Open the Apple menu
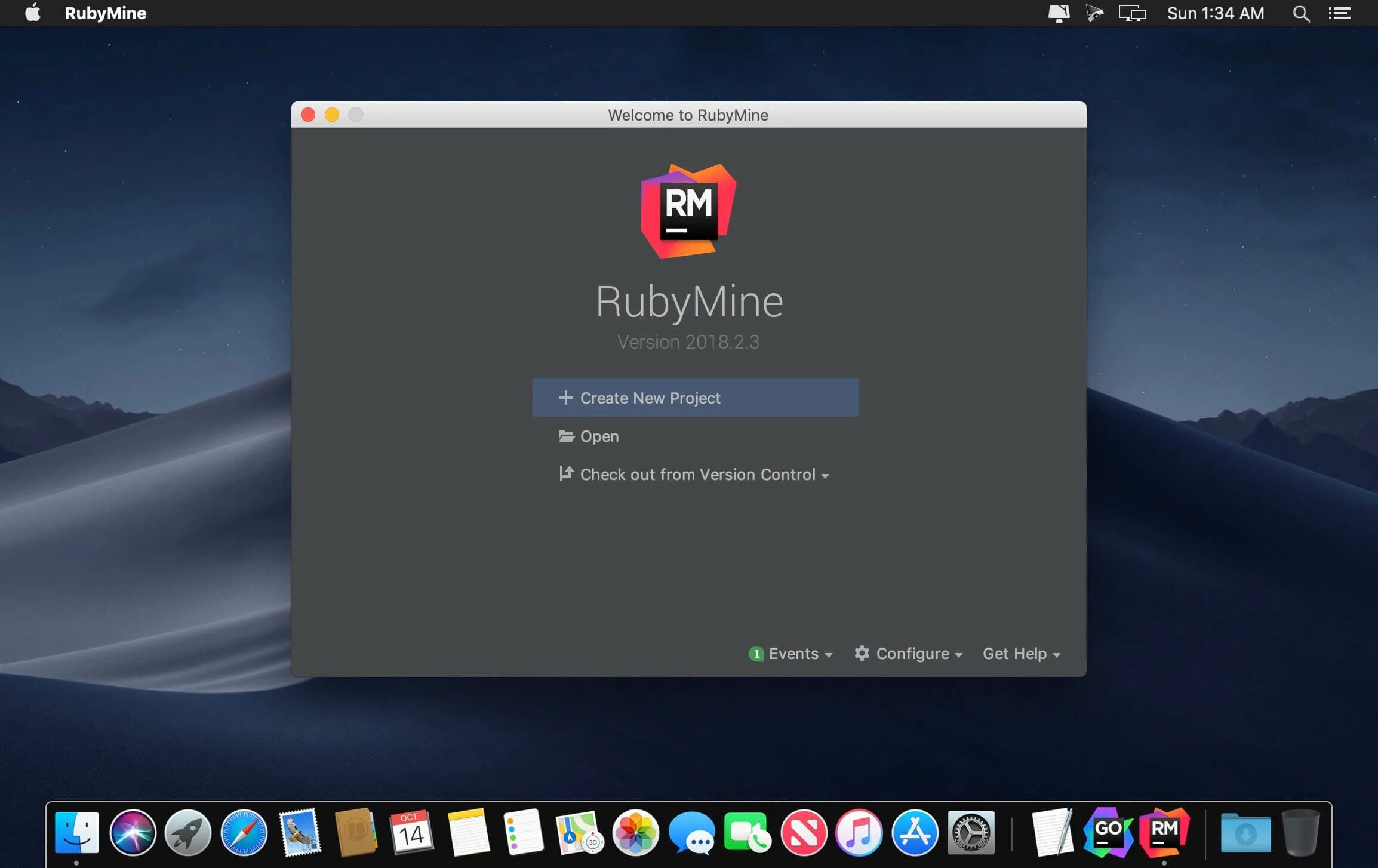Image resolution: width=1378 pixels, height=868 pixels. [33, 13]
